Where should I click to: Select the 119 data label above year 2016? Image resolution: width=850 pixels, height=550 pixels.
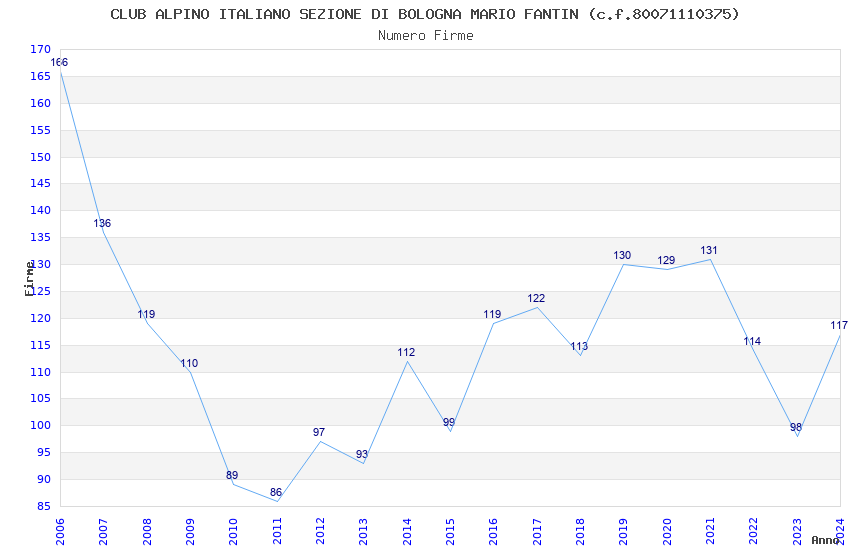click(492, 314)
